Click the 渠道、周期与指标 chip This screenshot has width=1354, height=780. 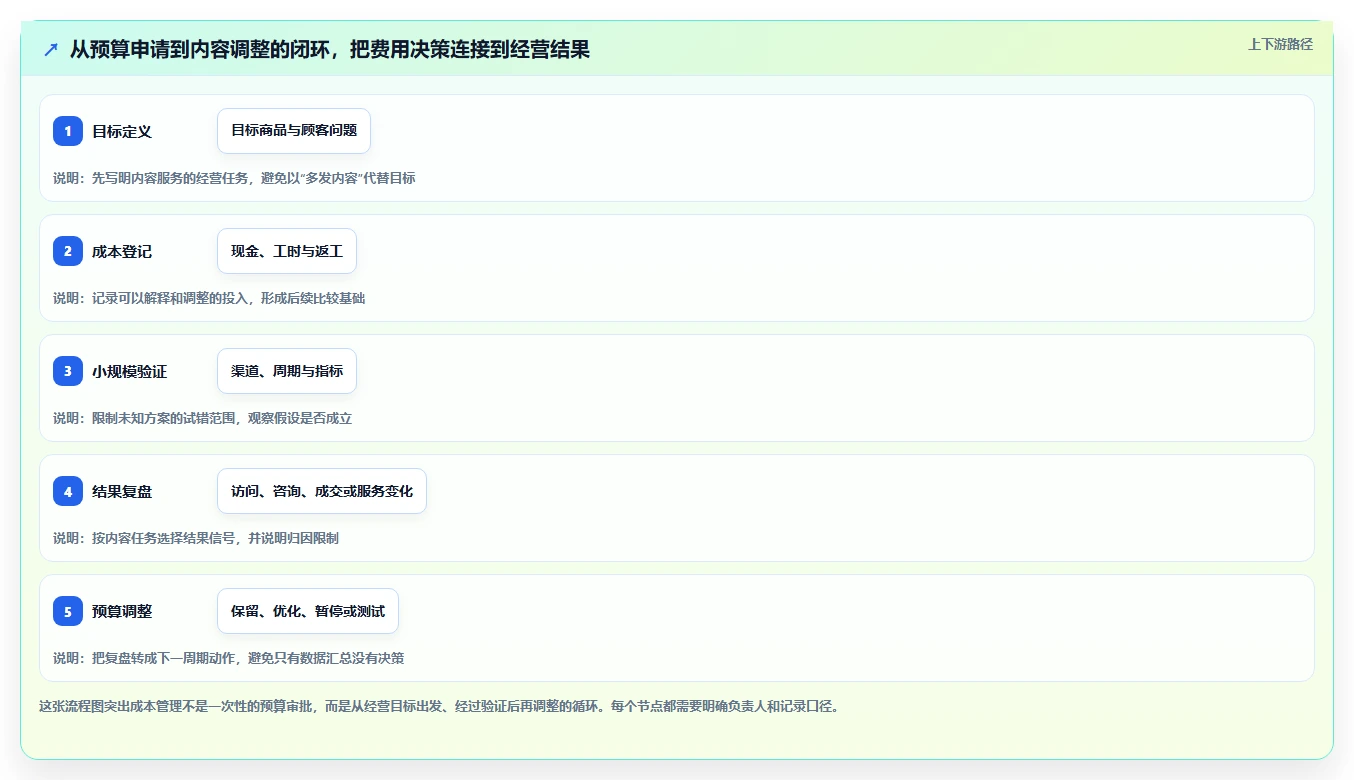pos(287,371)
